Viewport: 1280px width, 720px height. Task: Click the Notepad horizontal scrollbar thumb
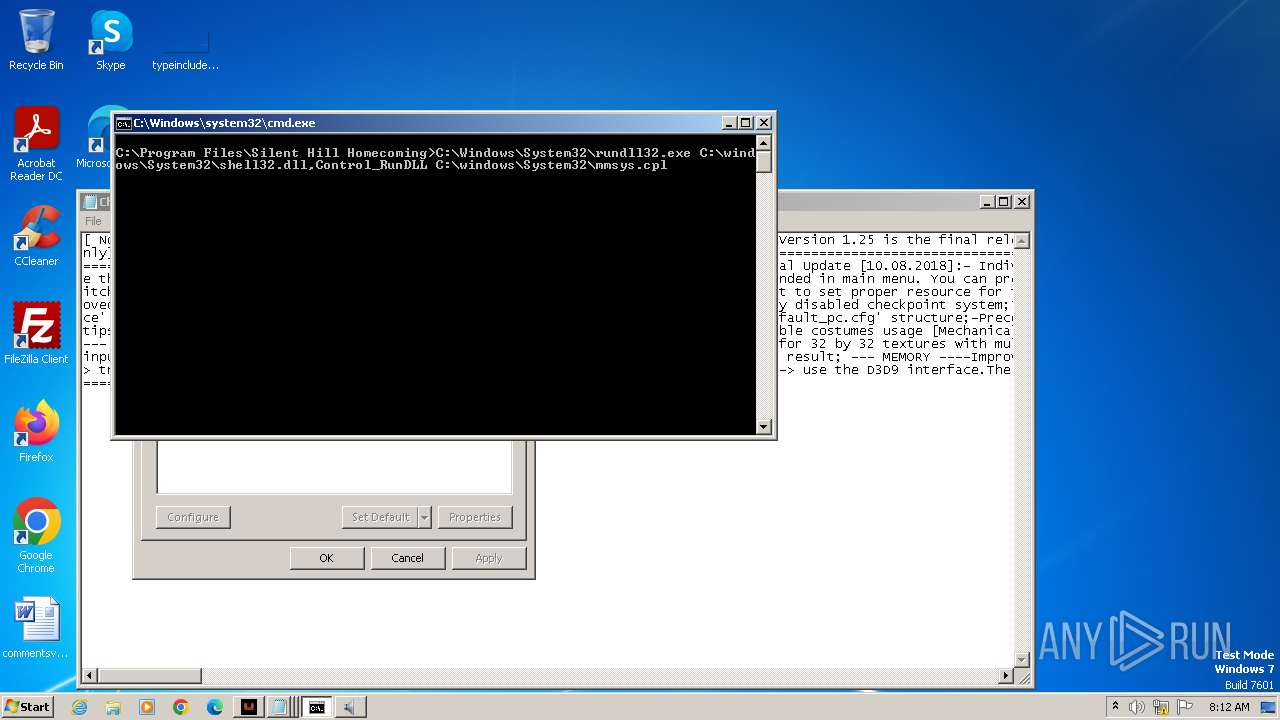(x=150, y=676)
